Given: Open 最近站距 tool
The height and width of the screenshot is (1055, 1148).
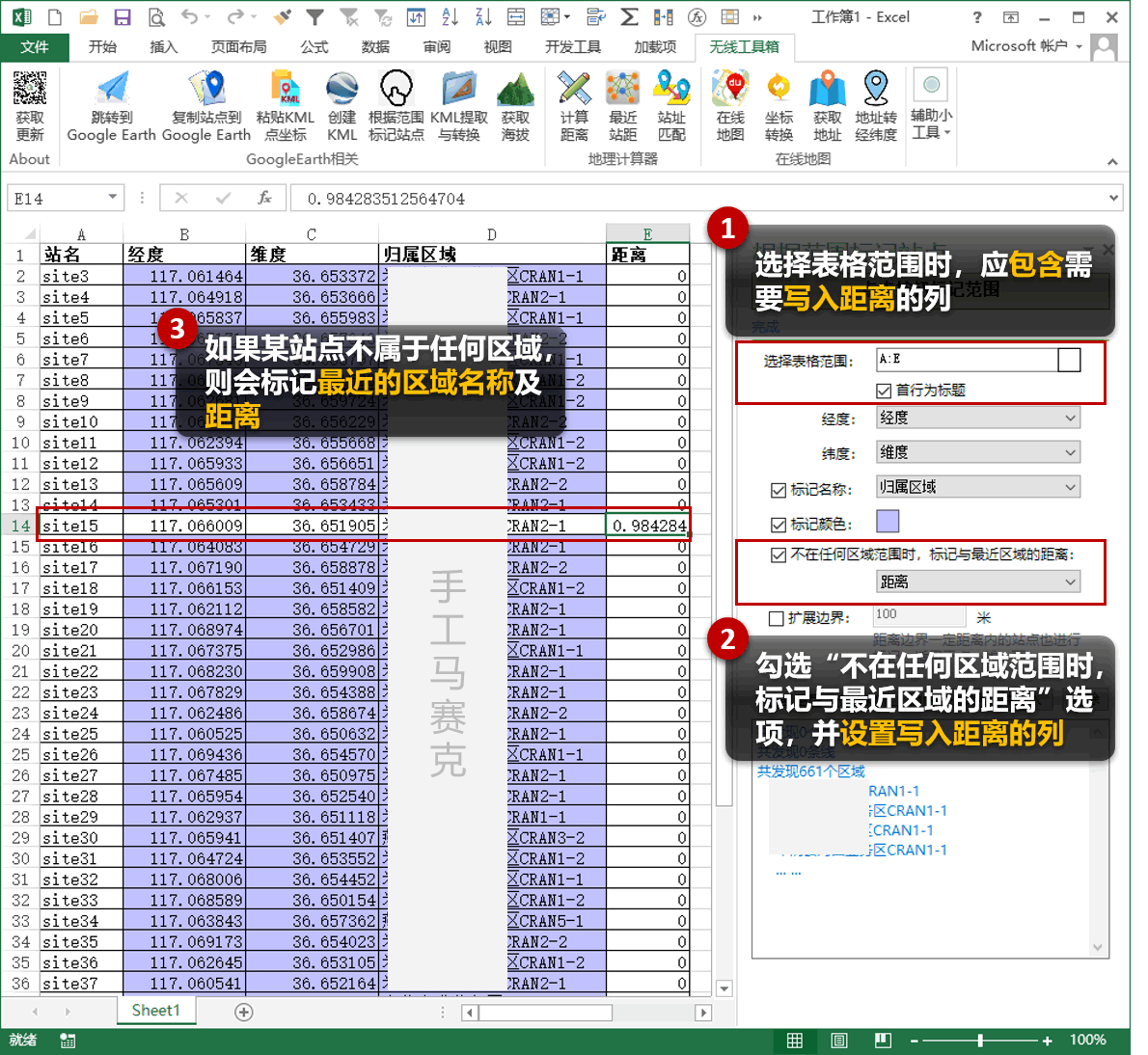Looking at the screenshot, I should [622, 88].
